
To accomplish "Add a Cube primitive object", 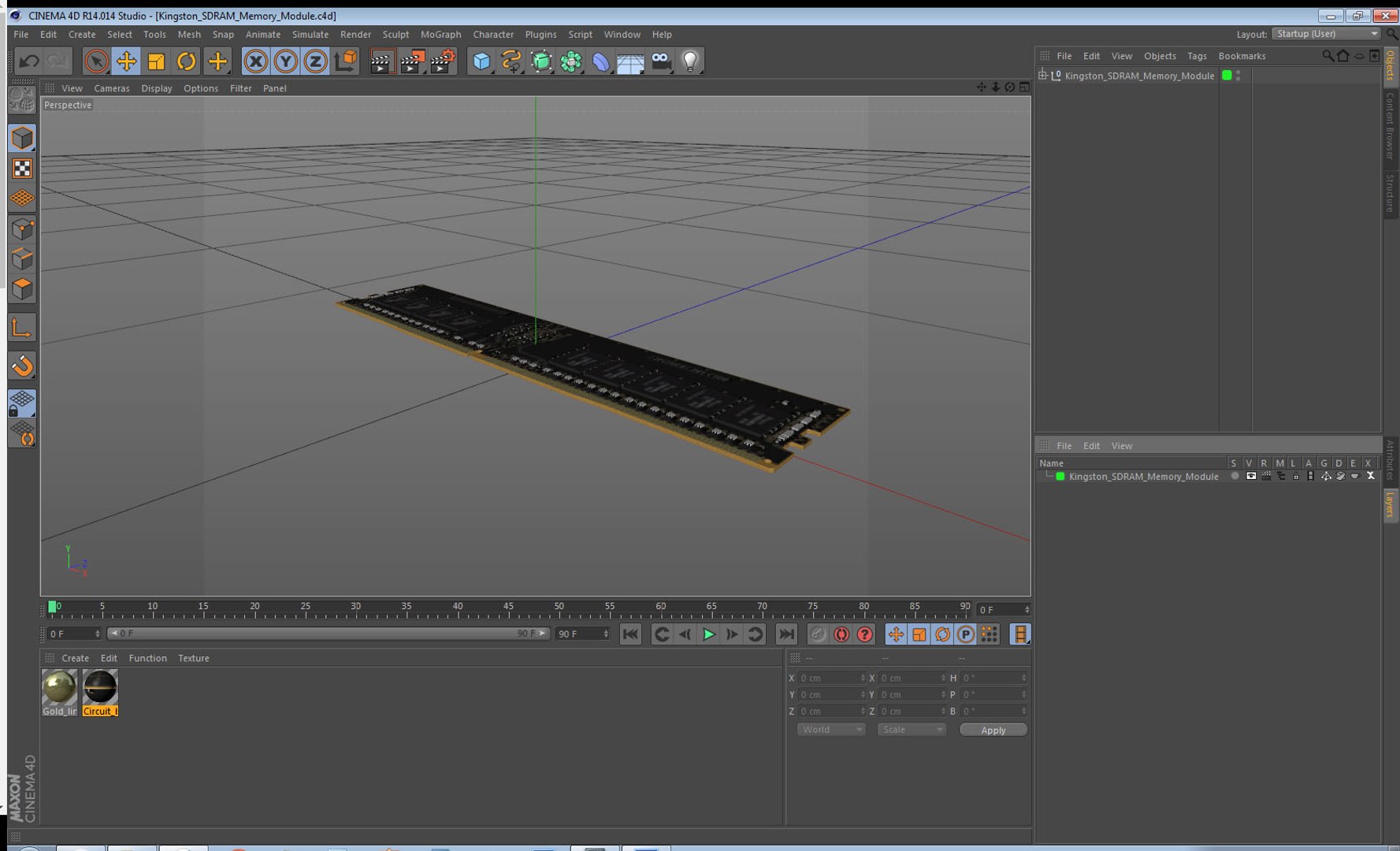I will tap(481, 61).
